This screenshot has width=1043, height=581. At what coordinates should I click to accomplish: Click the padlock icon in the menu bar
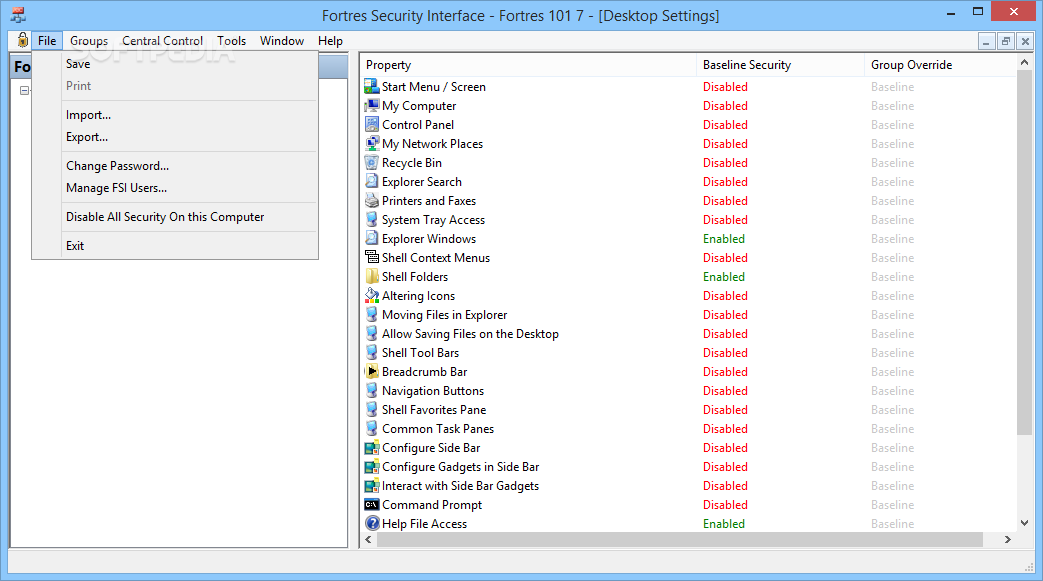[x=23, y=40]
